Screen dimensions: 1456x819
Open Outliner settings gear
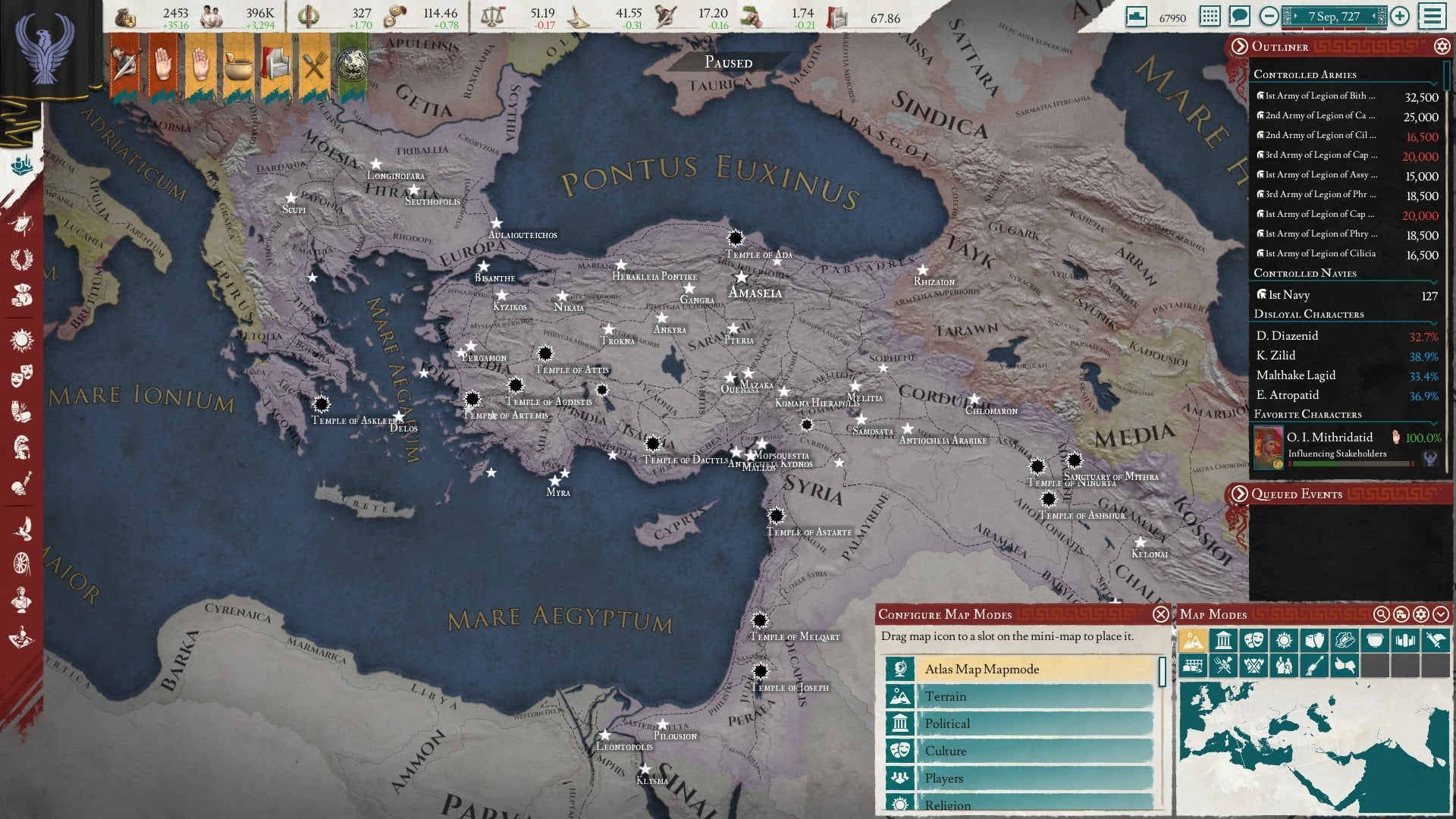[x=1442, y=46]
